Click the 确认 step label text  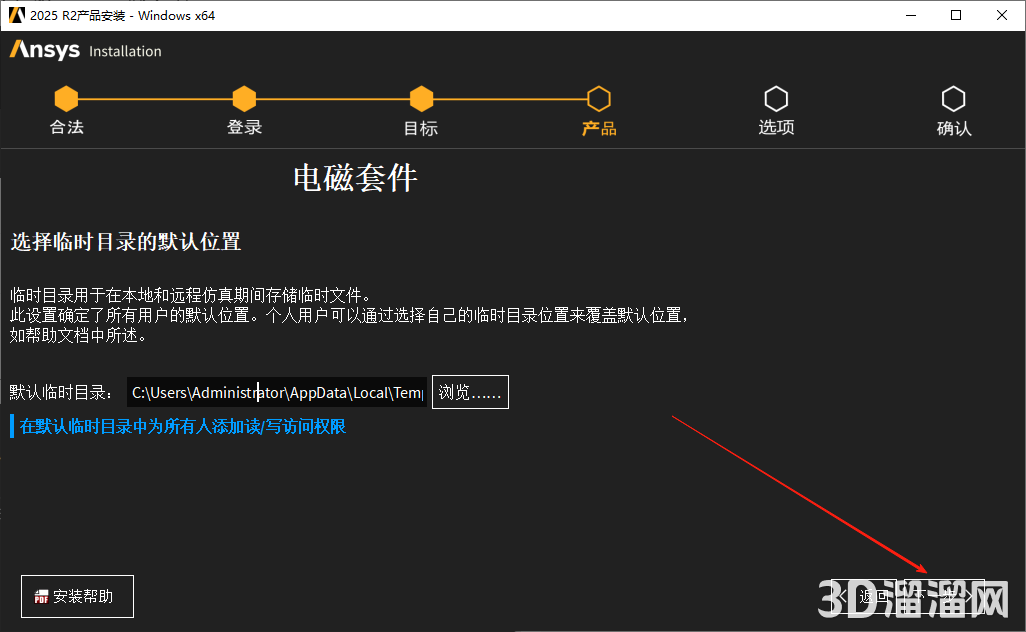(953, 129)
